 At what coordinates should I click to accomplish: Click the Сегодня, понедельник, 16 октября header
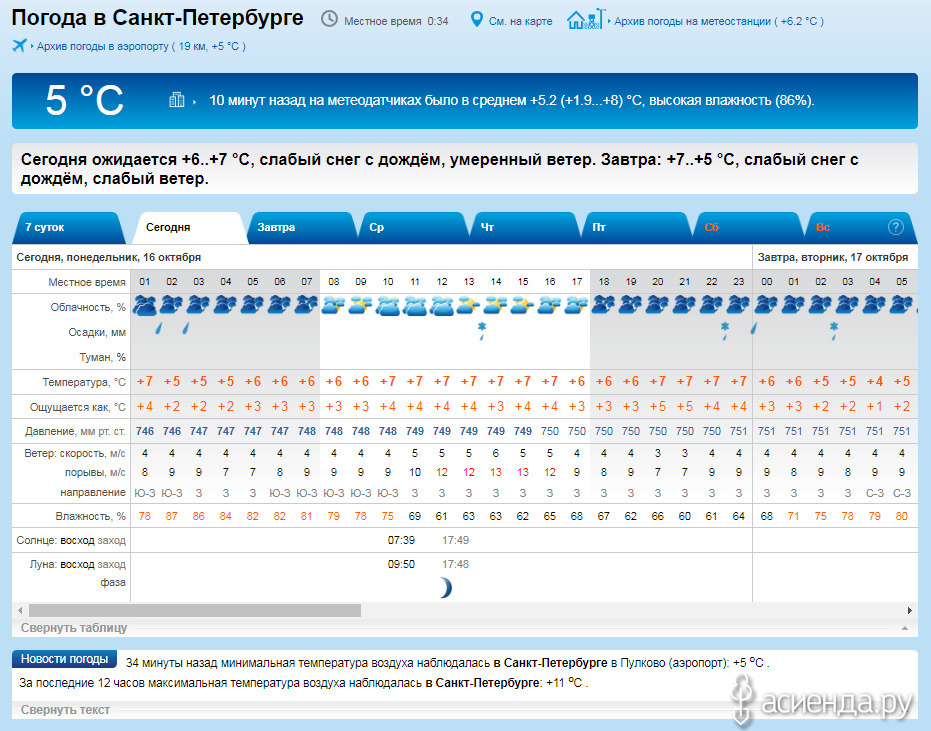[x=109, y=257]
